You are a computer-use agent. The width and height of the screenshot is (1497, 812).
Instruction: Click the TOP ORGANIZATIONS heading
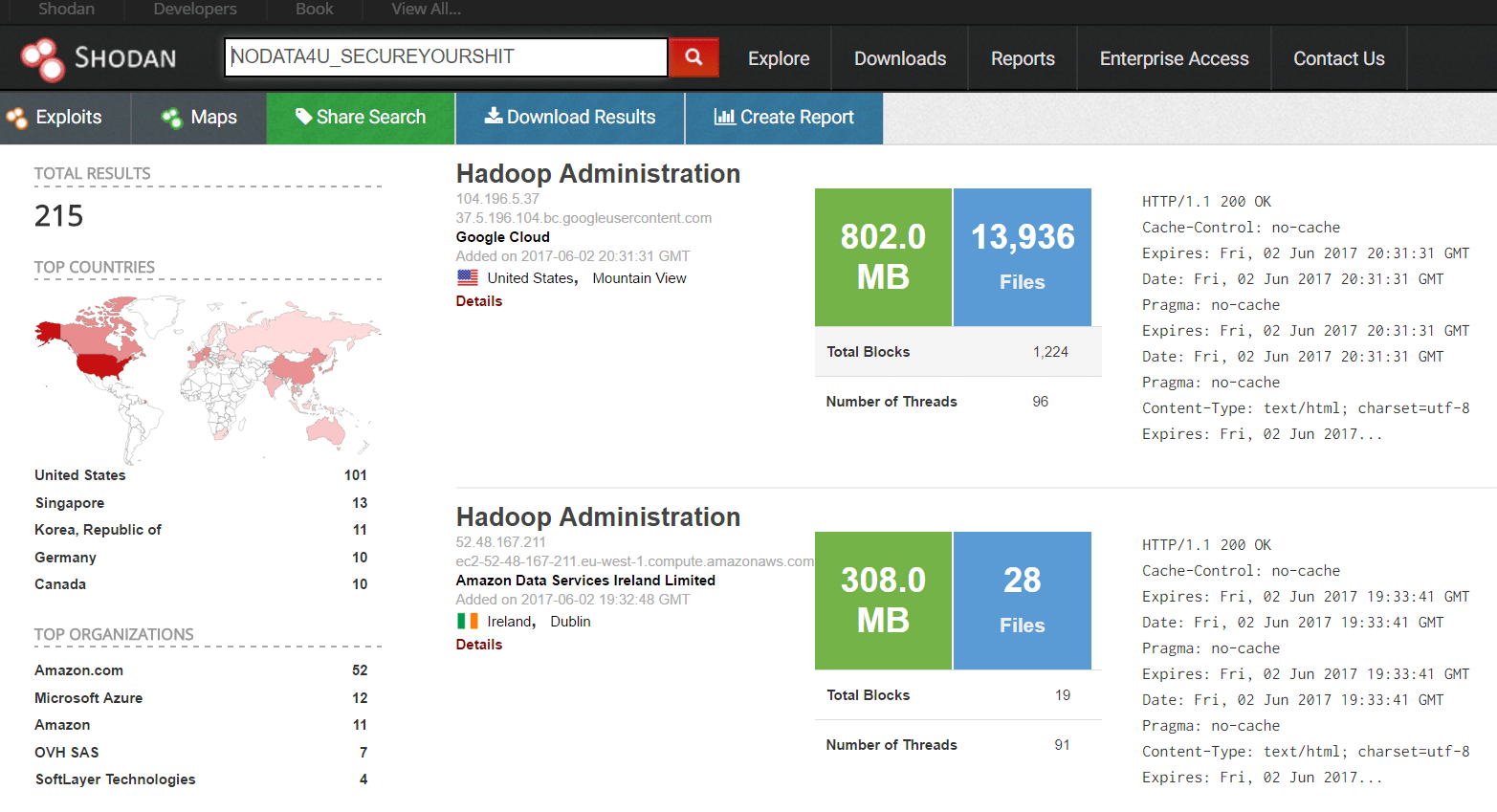[x=114, y=634]
